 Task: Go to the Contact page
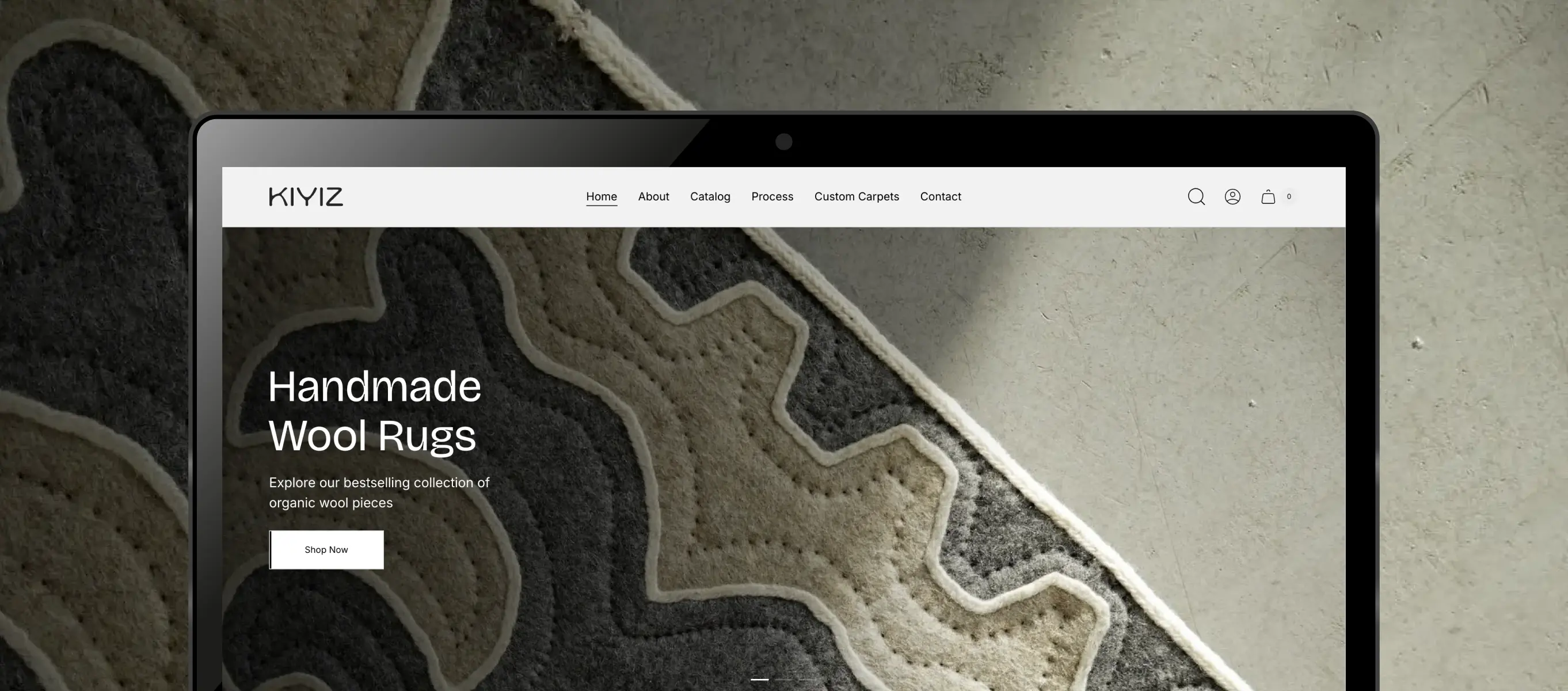coord(941,196)
